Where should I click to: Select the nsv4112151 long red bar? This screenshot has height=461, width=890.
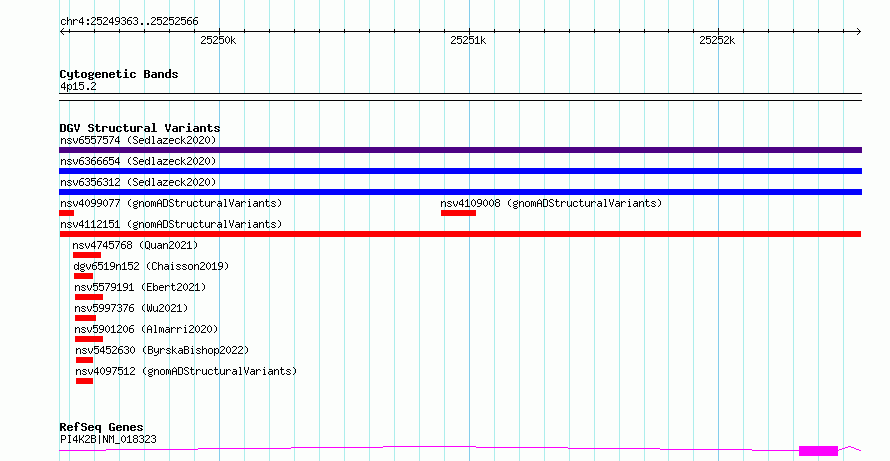pos(460,234)
